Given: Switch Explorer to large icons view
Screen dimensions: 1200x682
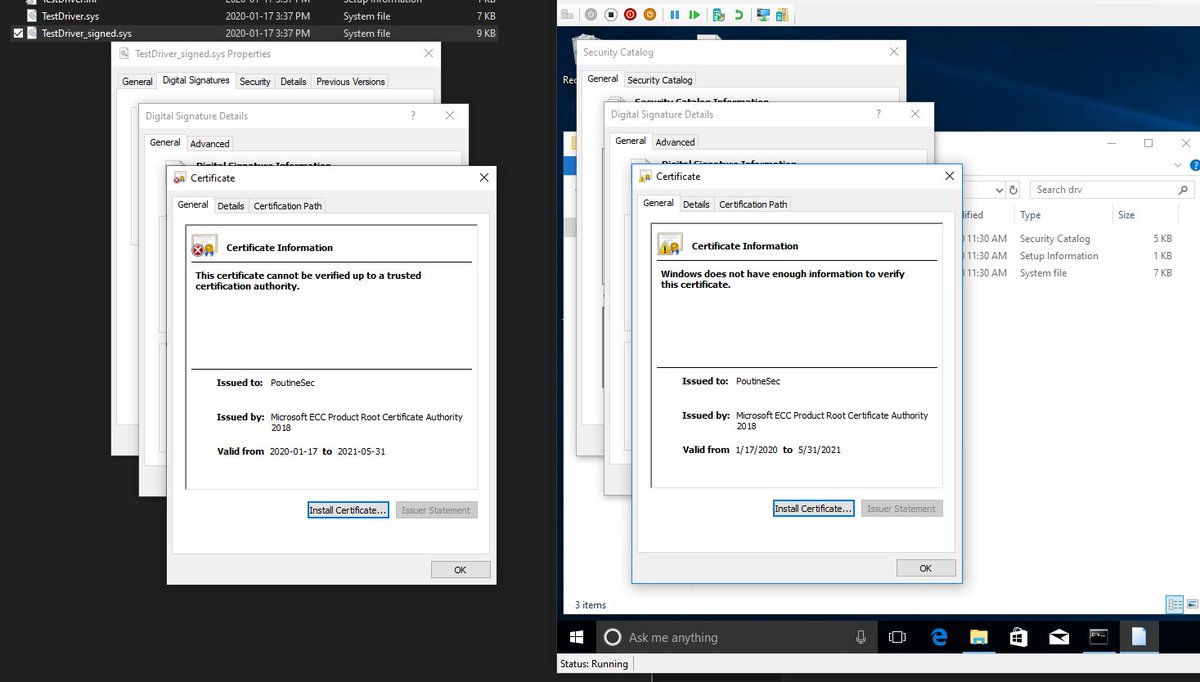Looking at the screenshot, I should (x=1191, y=605).
